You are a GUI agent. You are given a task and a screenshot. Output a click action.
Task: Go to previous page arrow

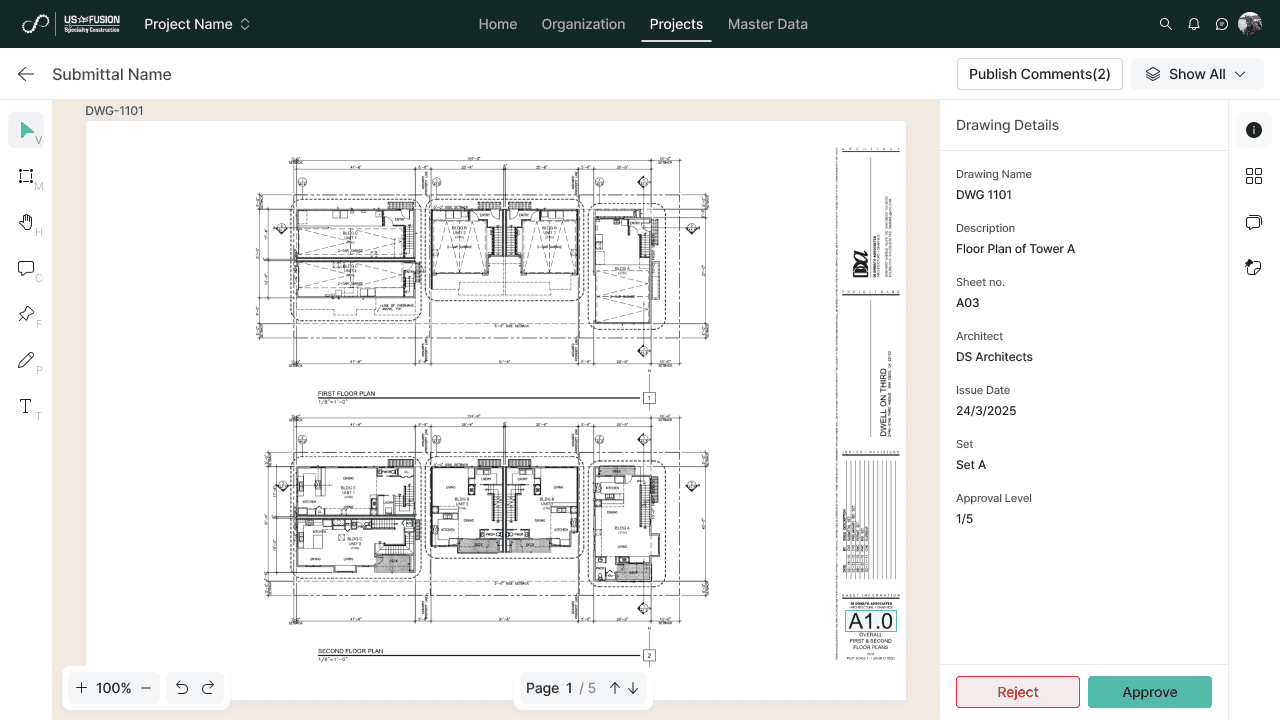point(615,688)
